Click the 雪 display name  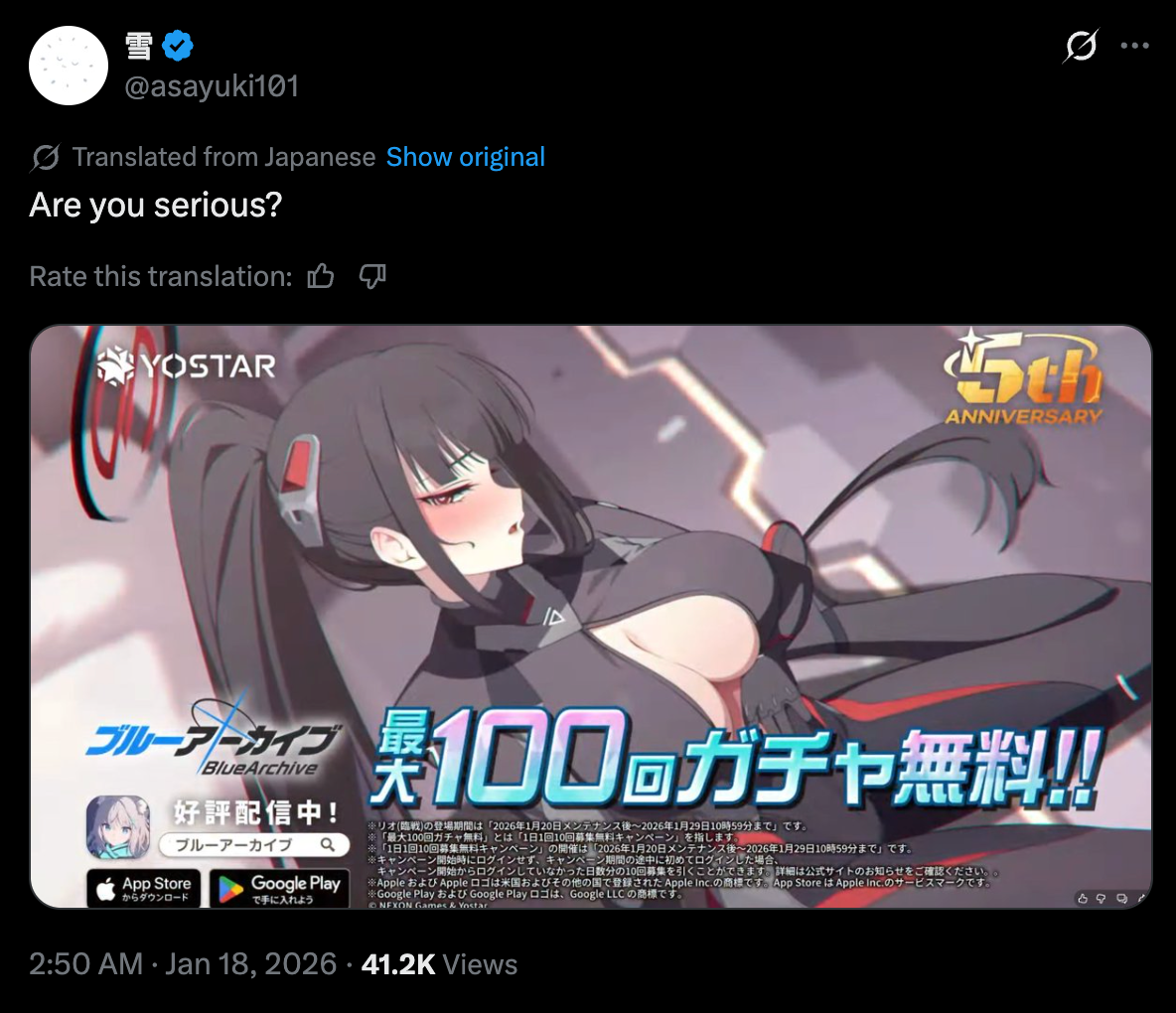pos(139,46)
